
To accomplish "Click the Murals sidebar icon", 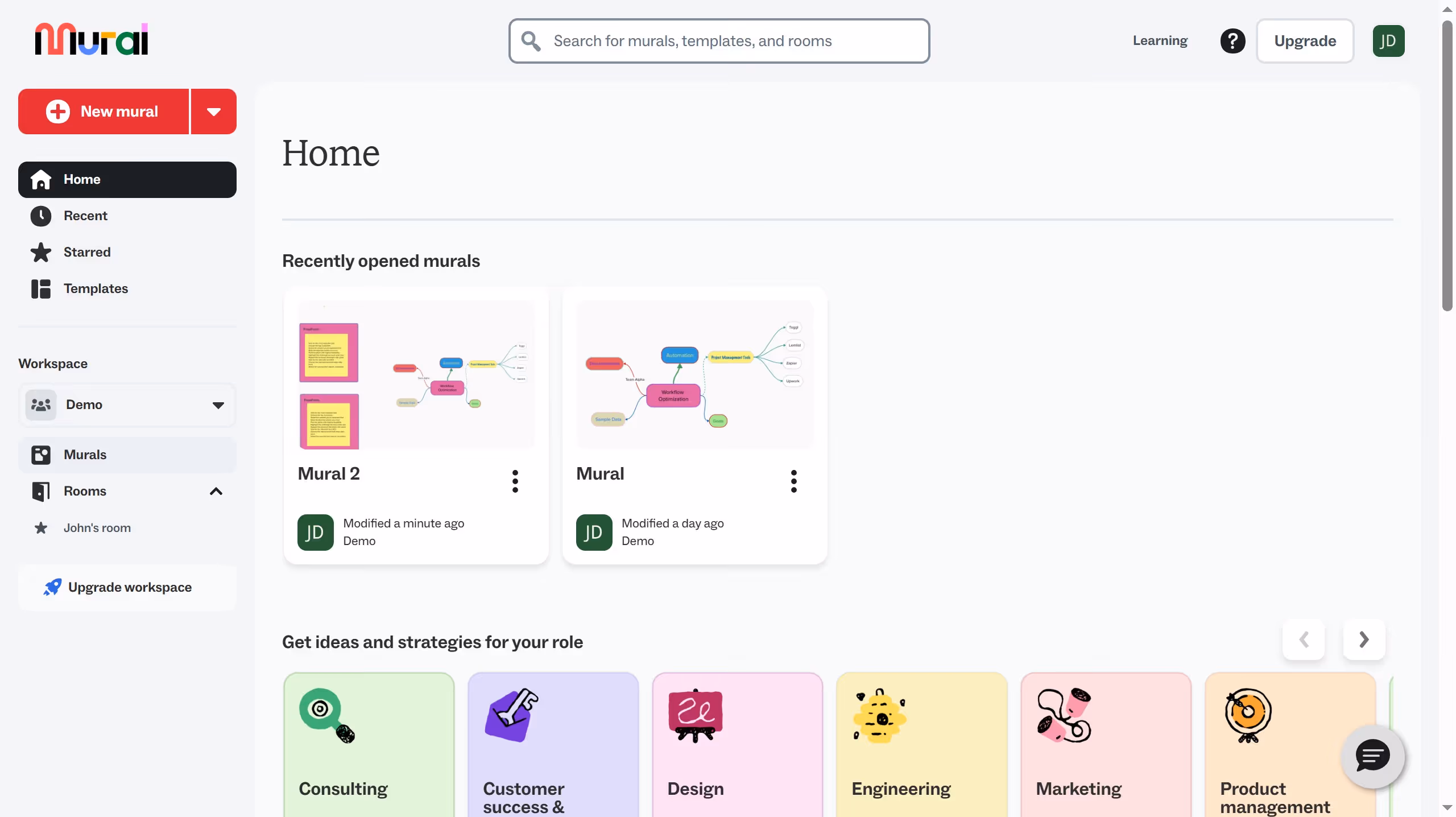I will coord(41,455).
